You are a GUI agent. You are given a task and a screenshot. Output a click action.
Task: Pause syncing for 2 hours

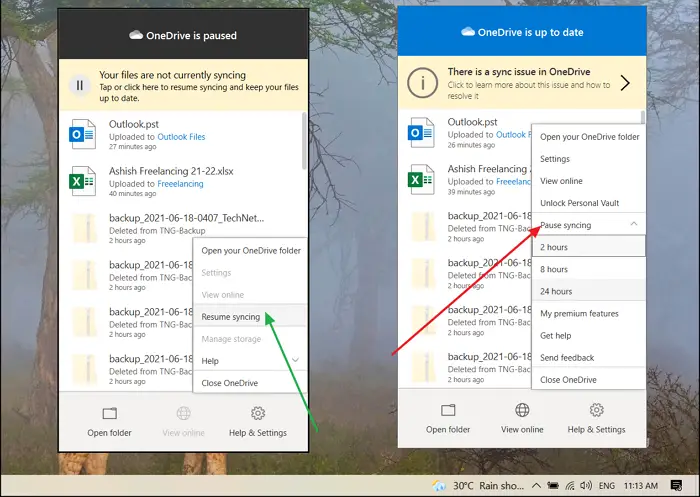(x=588, y=247)
